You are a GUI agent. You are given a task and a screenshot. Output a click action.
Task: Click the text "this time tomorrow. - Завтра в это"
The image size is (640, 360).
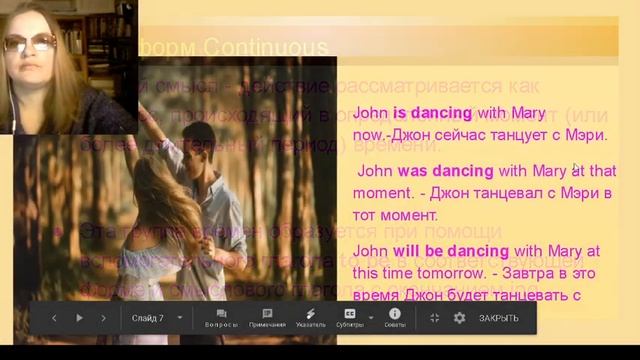(x=474, y=273)
